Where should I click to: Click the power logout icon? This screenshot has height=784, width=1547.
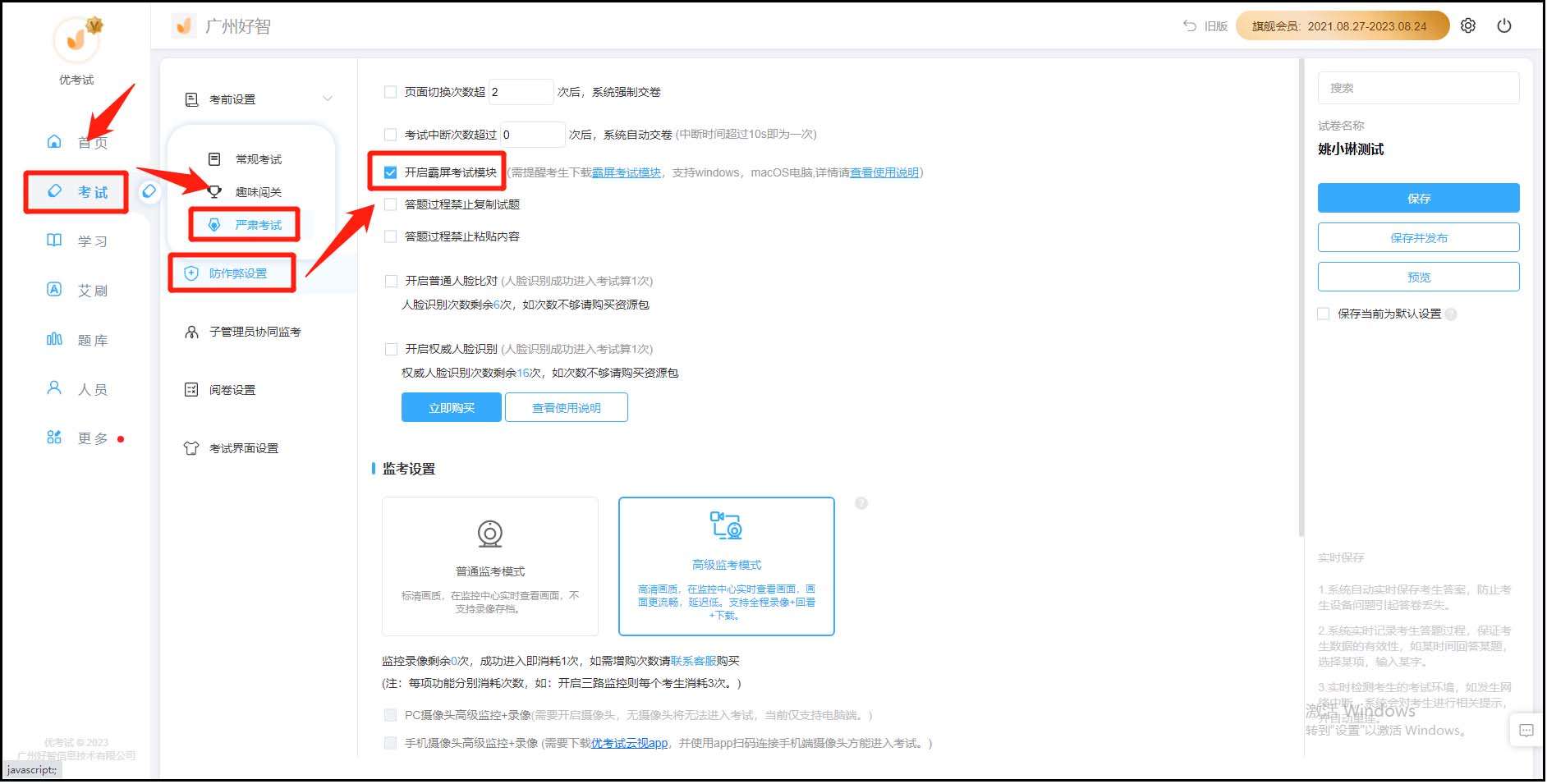tap(1505, 25)
